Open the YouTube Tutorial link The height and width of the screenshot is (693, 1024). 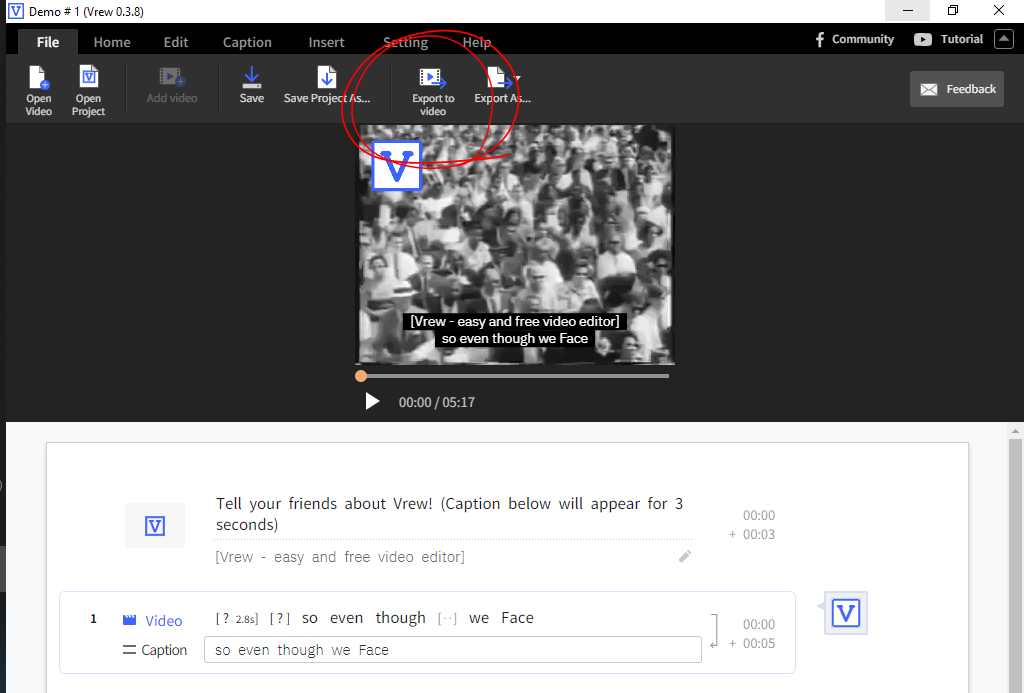pos(948,39)
